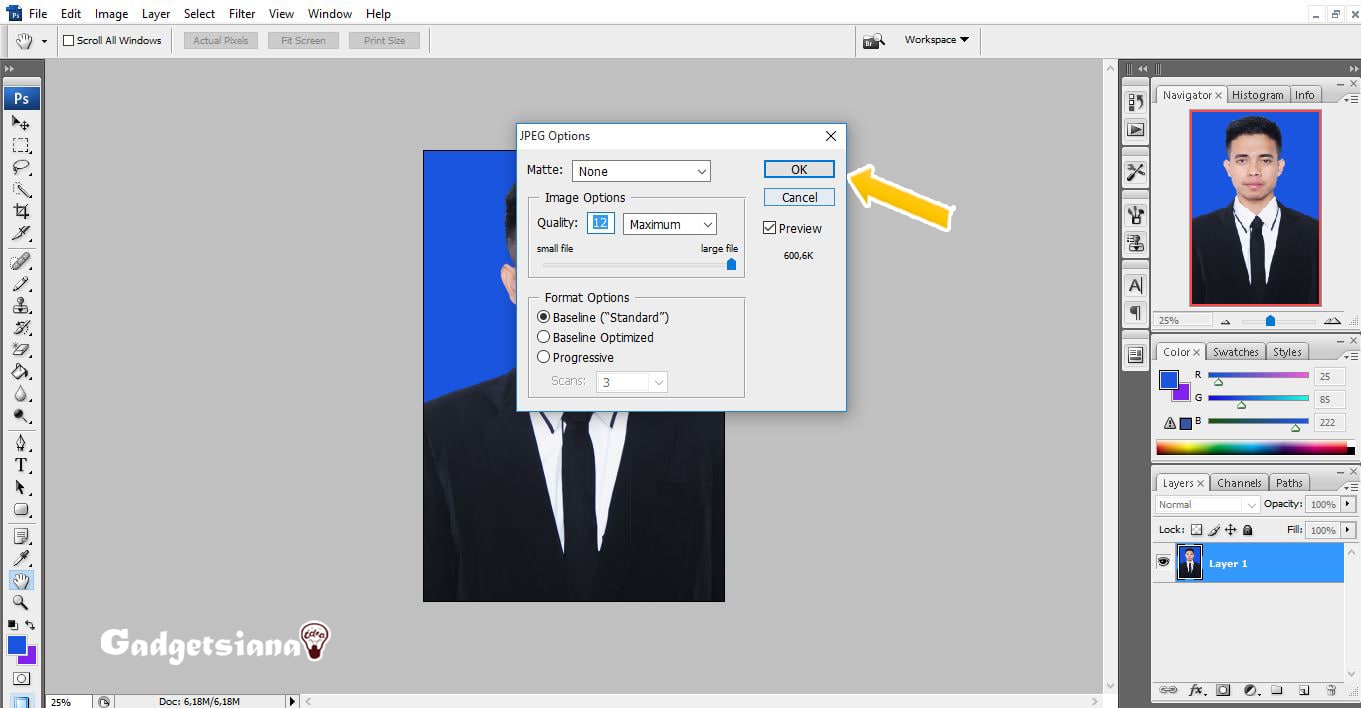Screen dimensions: 1361x708
Task: Enable Scroll All Windows checkbox
Action: (69, 40)
